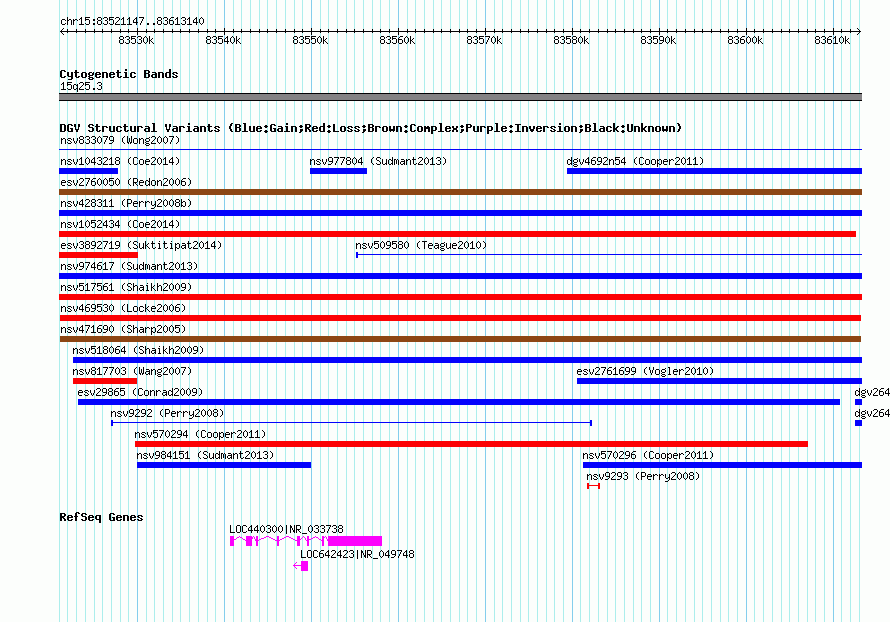Click the gray 15q25.3 cytogenetic band bar

(x=460, y=97)
